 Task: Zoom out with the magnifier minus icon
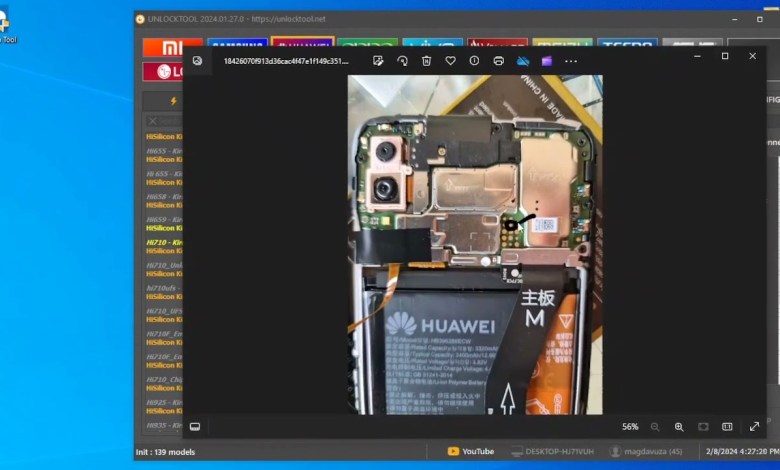point(655,426)
